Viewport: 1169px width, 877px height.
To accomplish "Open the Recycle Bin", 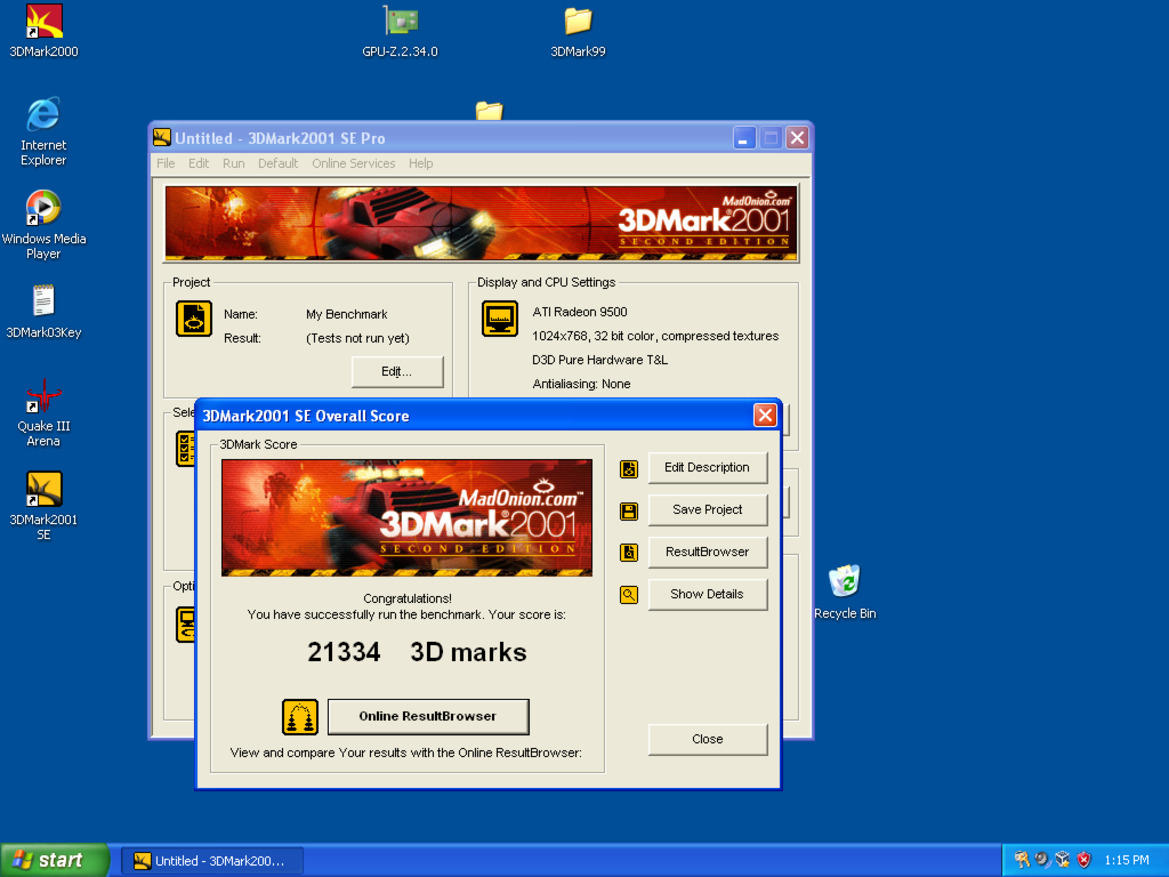I will pos(845,593).
